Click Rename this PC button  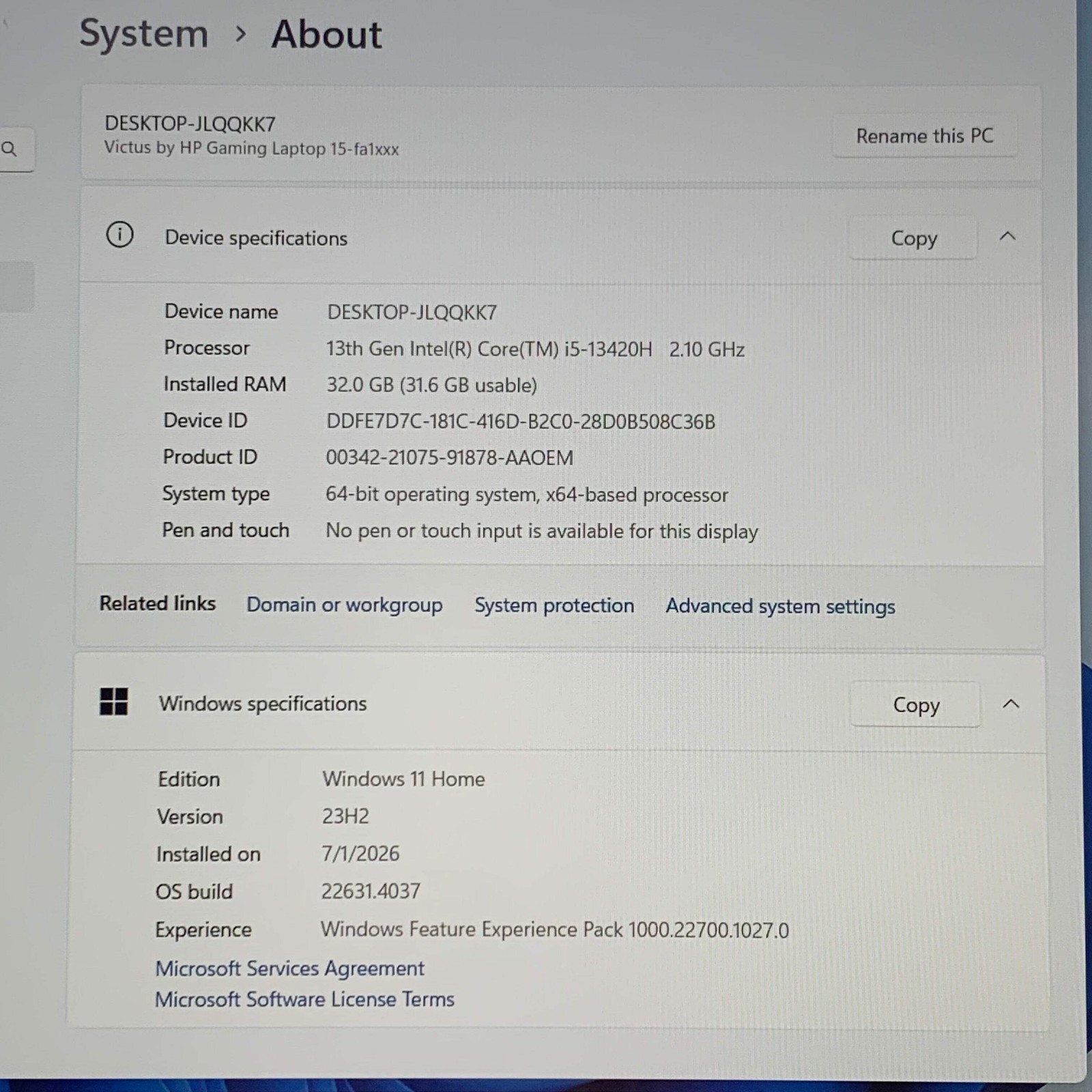[x=924, y=136]
